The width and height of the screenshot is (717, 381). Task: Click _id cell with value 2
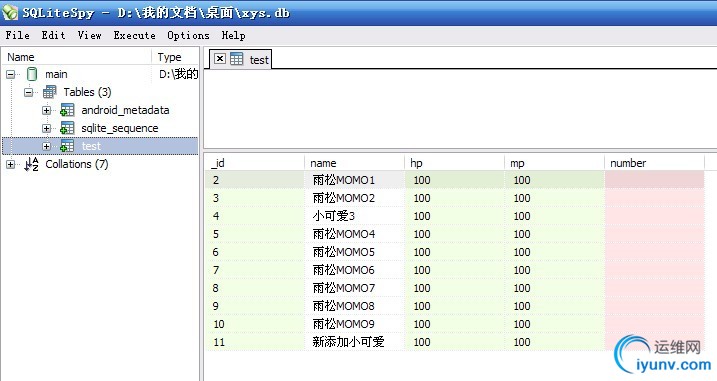click(x=254, y=180)
